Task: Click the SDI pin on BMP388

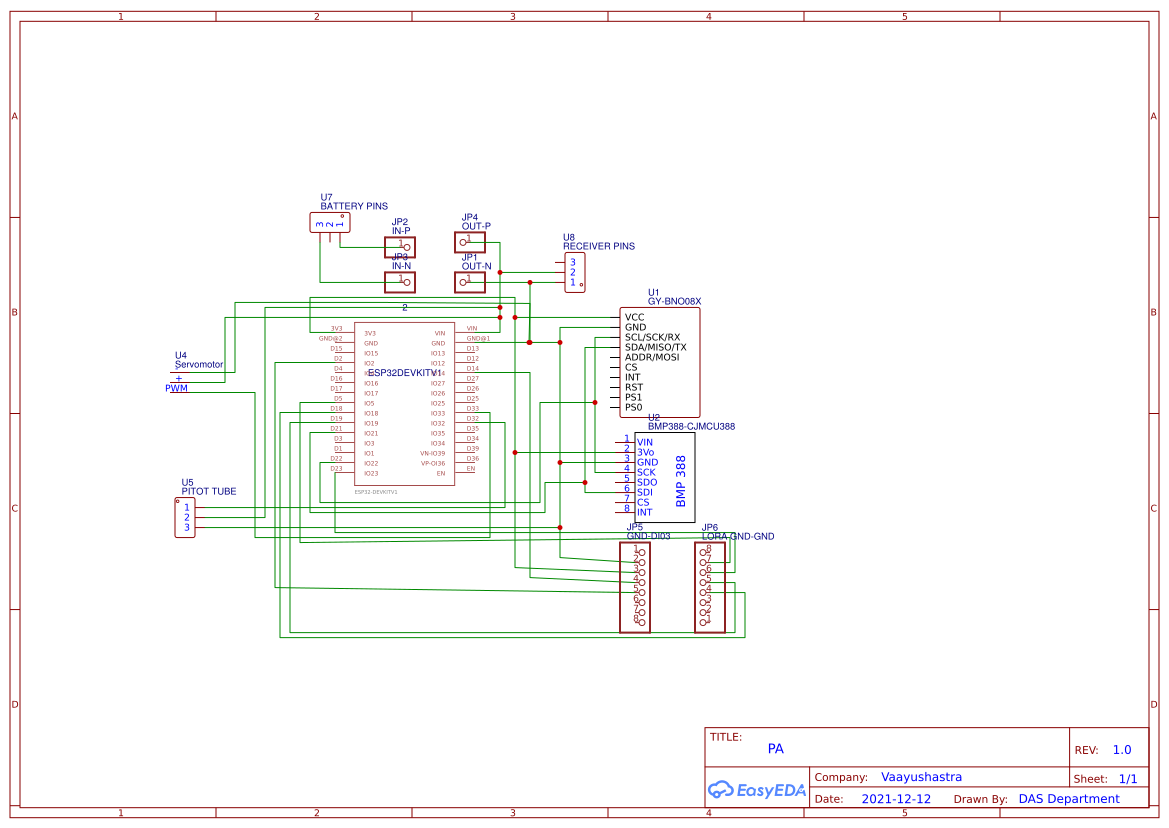Action: [x=644, y=492]
